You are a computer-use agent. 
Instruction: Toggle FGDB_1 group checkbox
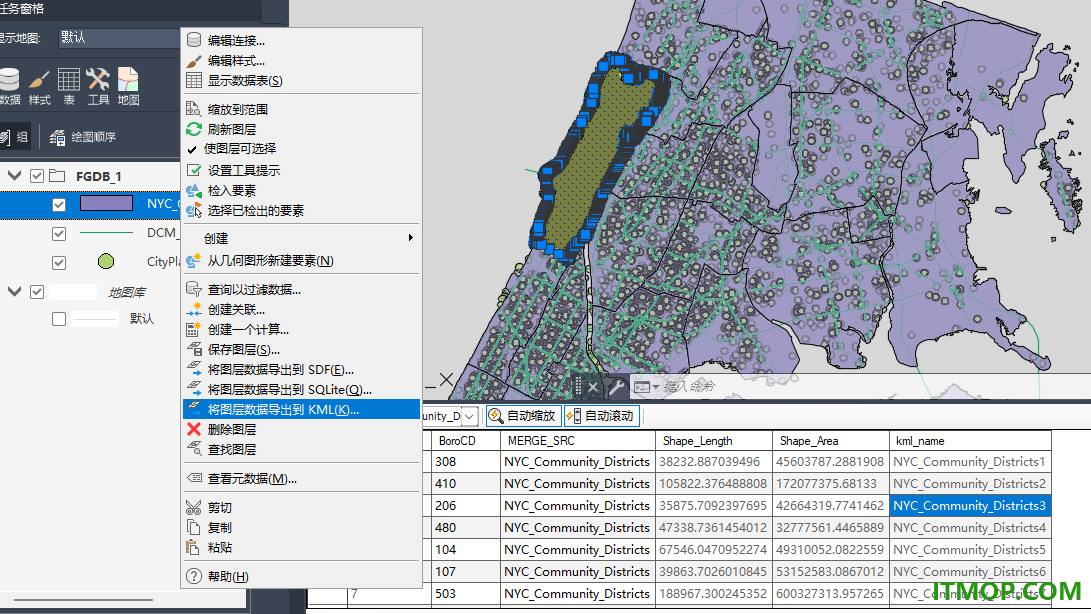(x=37, y=176)
